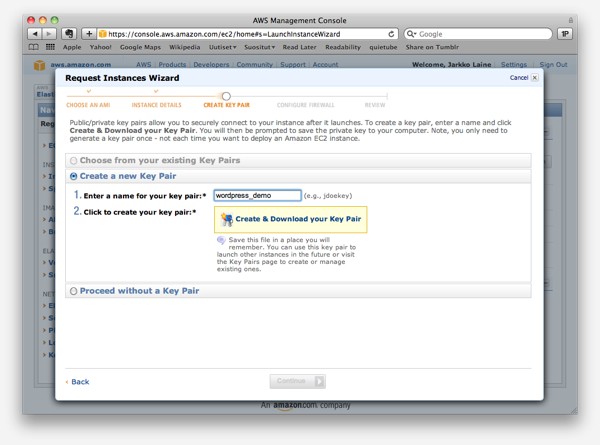This screenshot has height=445, width=600.
Task: Open the Yahoo! bookmark
Action: (100, 47)
